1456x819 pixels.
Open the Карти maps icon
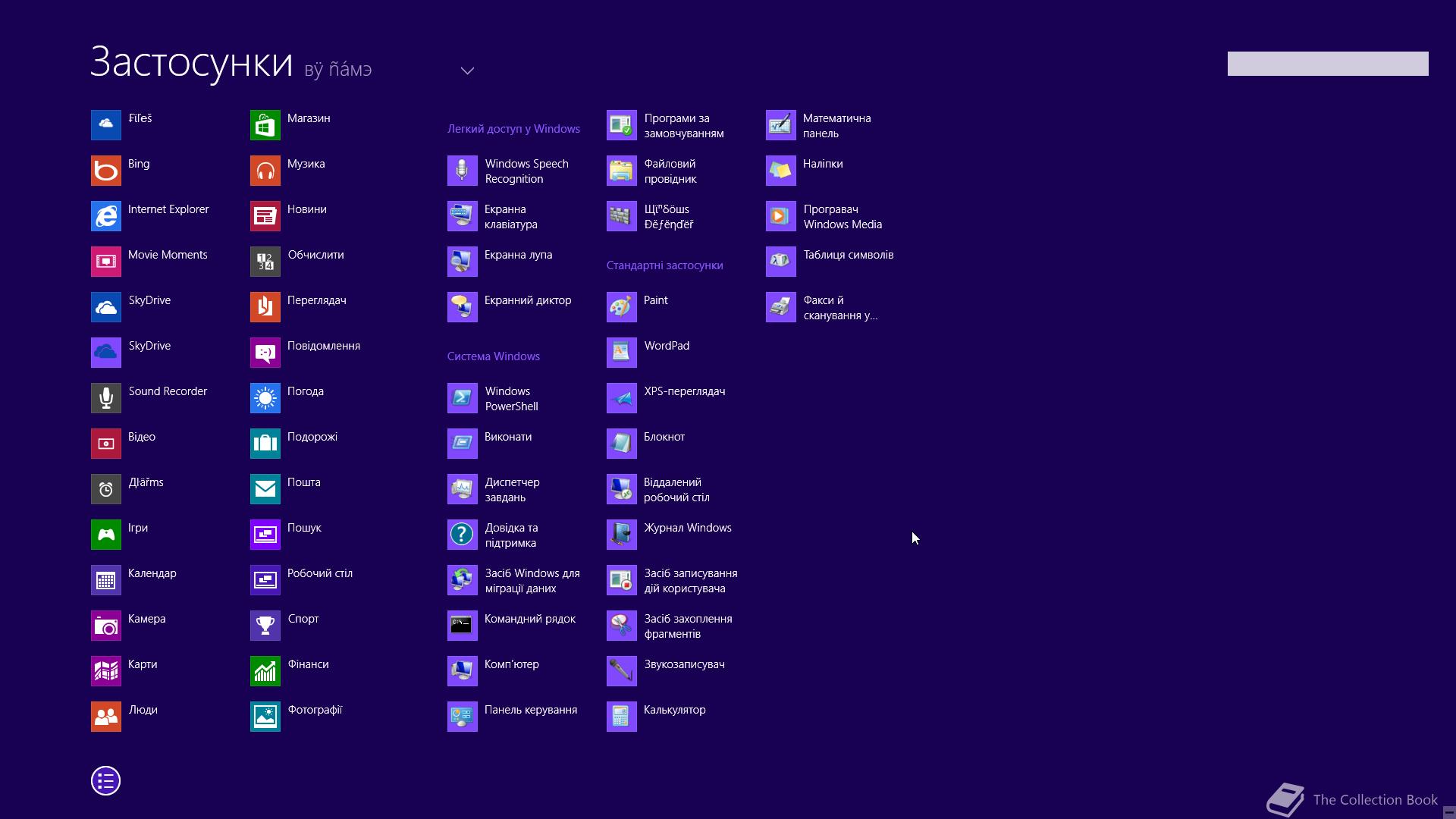106,671
